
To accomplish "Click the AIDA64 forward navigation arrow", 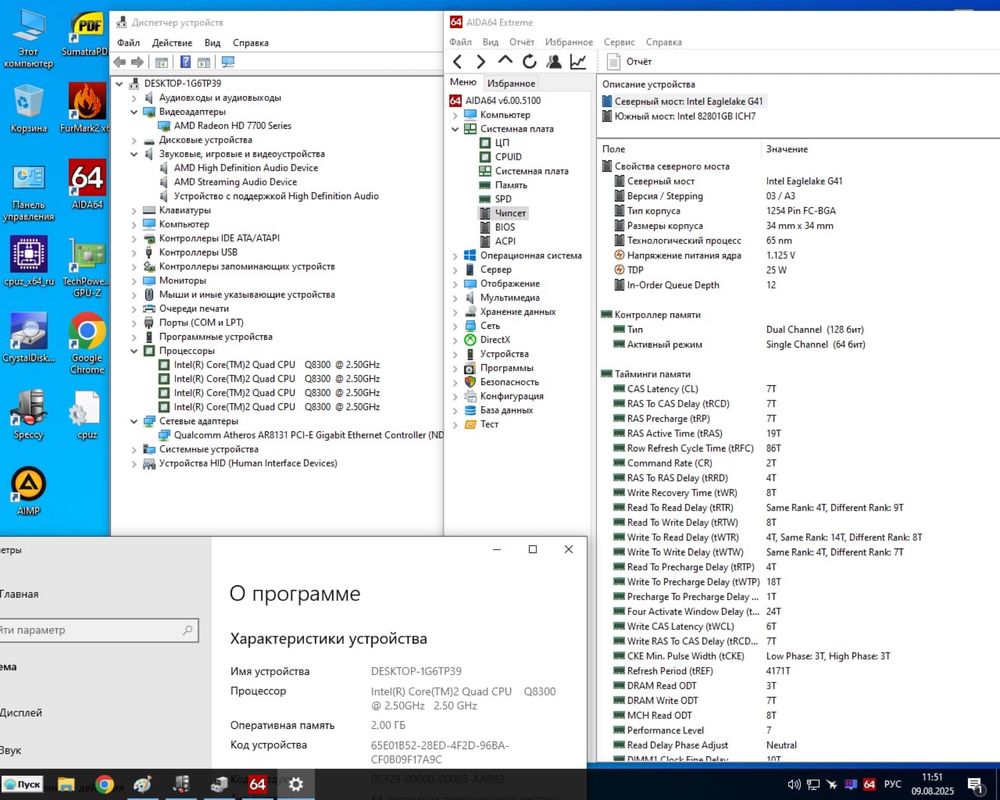I will (480, 61).
